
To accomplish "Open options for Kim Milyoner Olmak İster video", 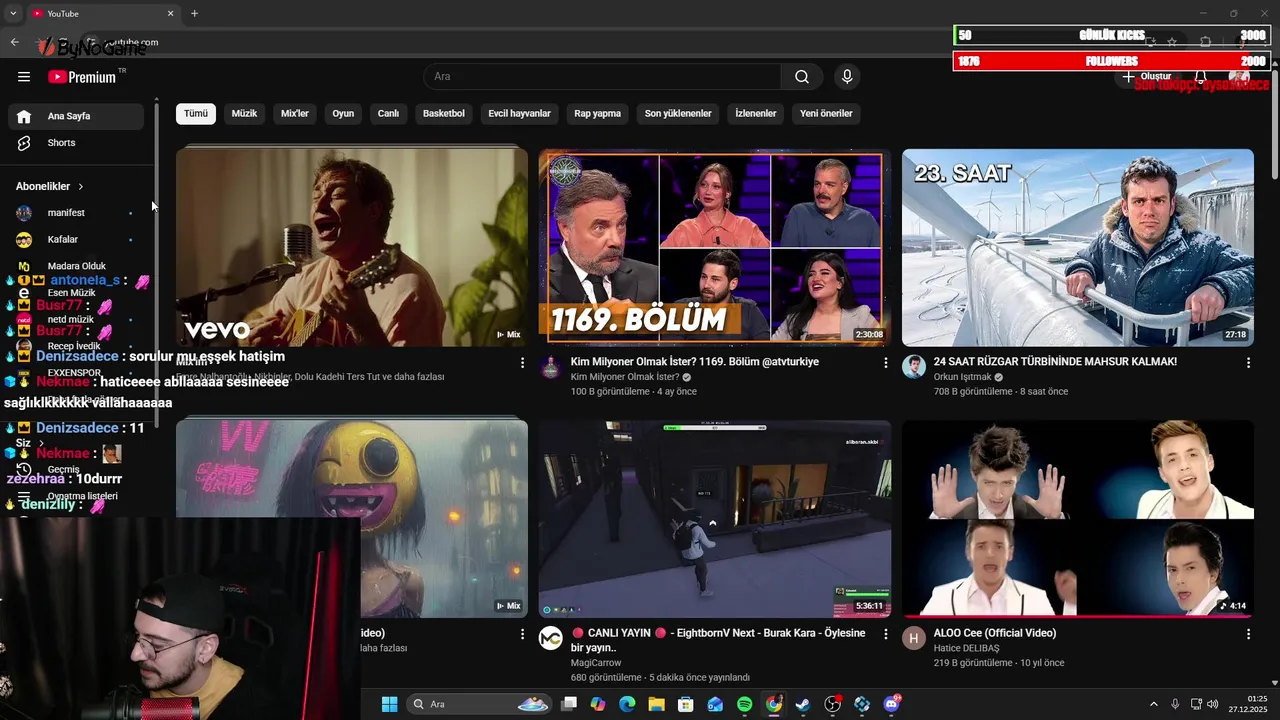I will point(885,363).
